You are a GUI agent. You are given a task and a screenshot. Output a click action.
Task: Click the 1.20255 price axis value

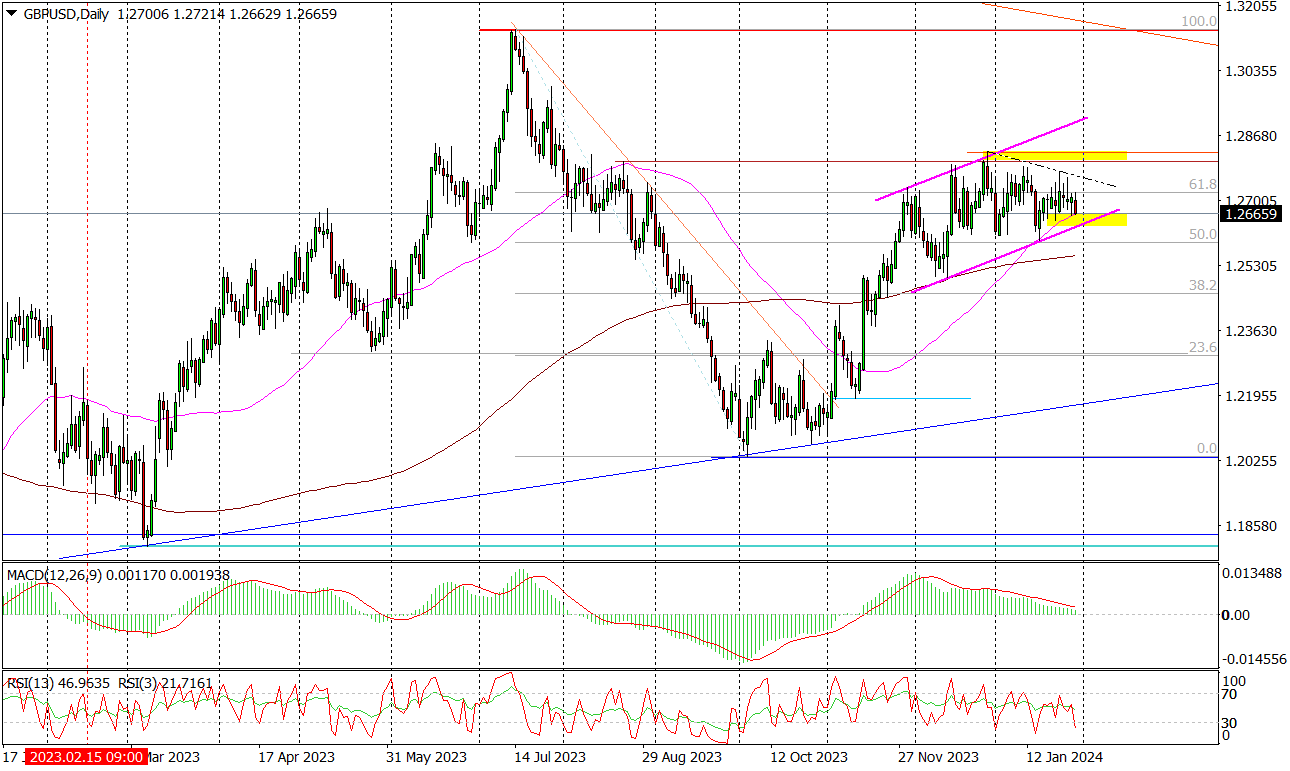click(x=1250, y=461)
